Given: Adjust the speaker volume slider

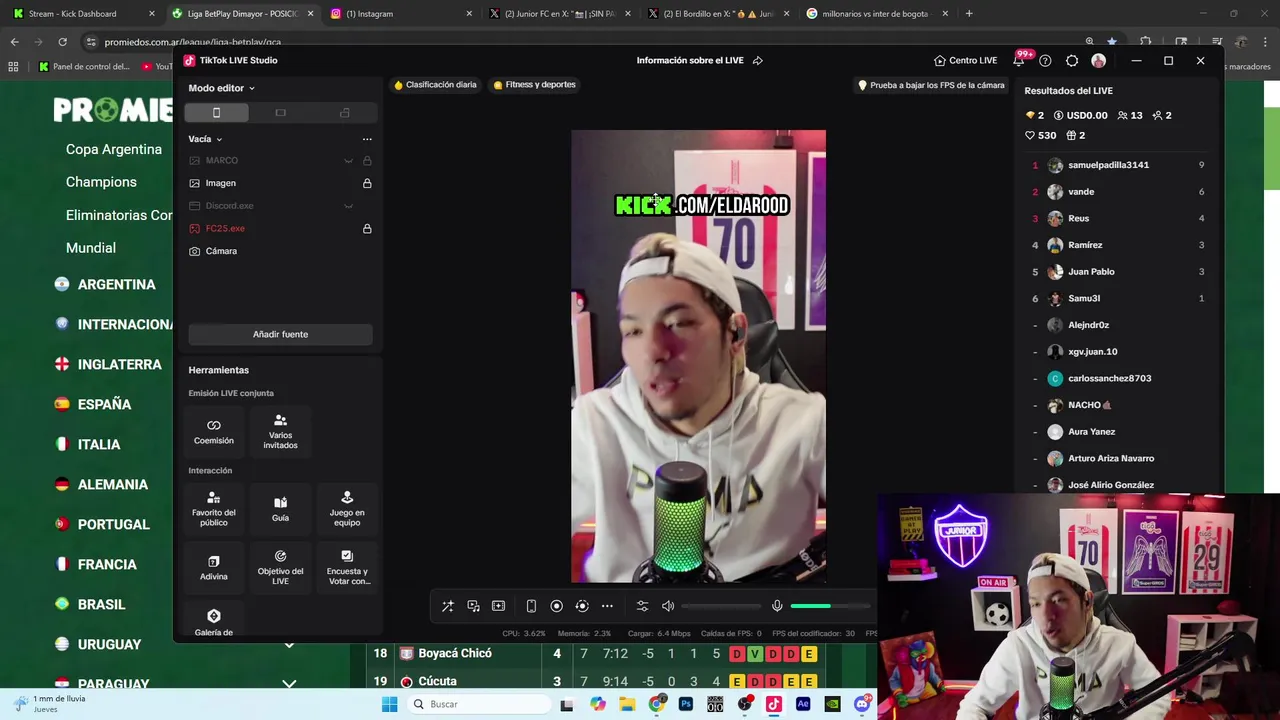Looking at the screenshot, I should (721, 606).
